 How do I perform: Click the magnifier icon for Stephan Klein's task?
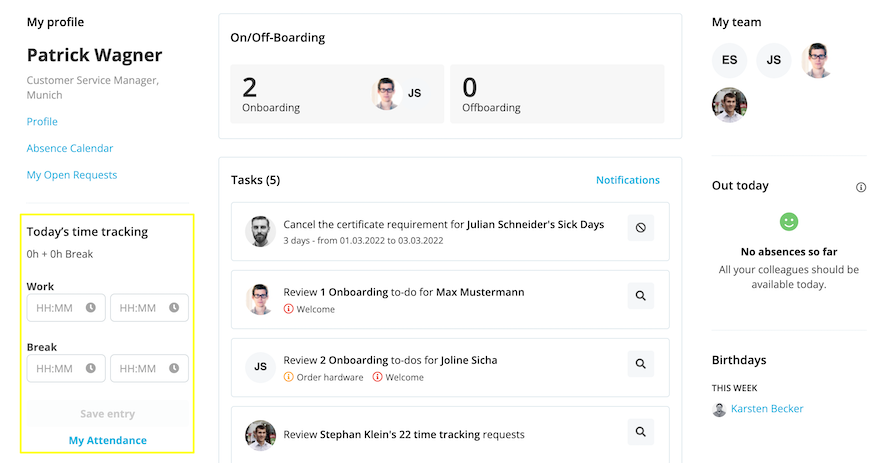(641, 432)
